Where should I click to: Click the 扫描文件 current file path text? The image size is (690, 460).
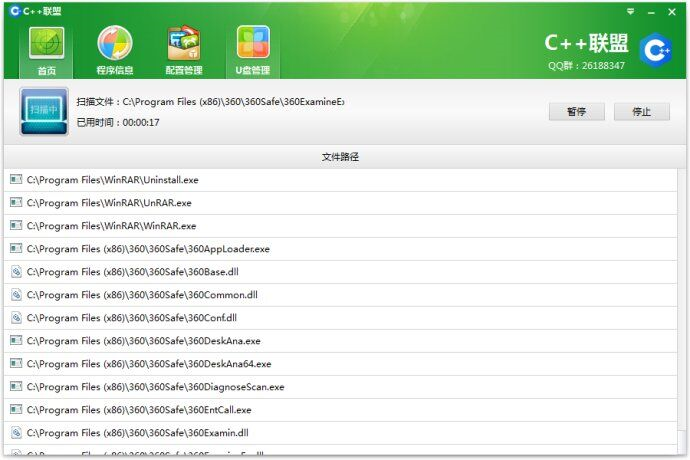(210, 102)
